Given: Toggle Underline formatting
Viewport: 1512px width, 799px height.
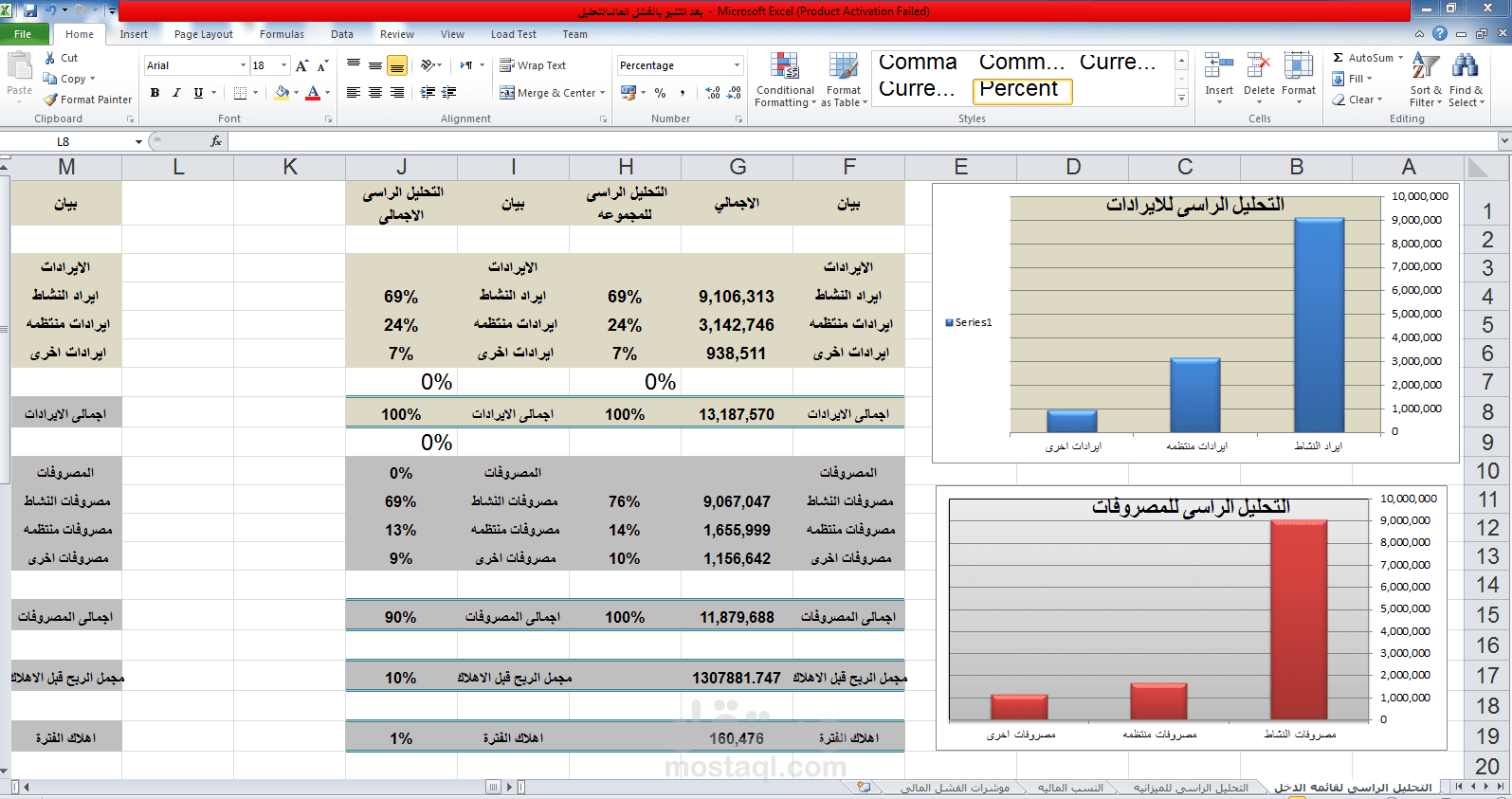Looking at the screenshot, I should click(198, 93).
